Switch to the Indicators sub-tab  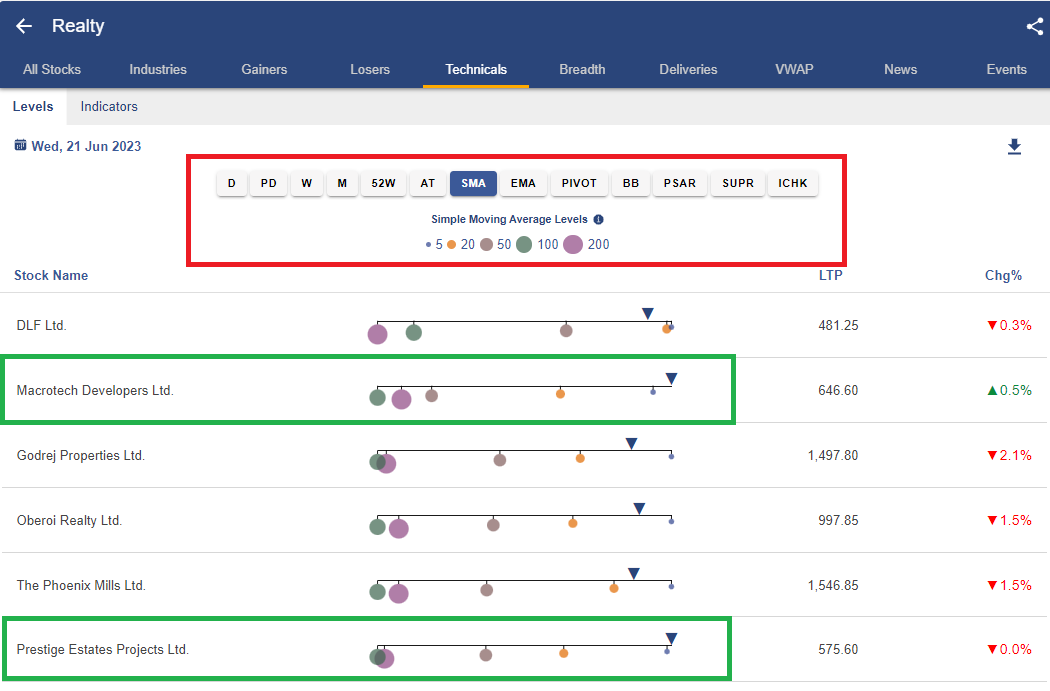pos(109,106)
